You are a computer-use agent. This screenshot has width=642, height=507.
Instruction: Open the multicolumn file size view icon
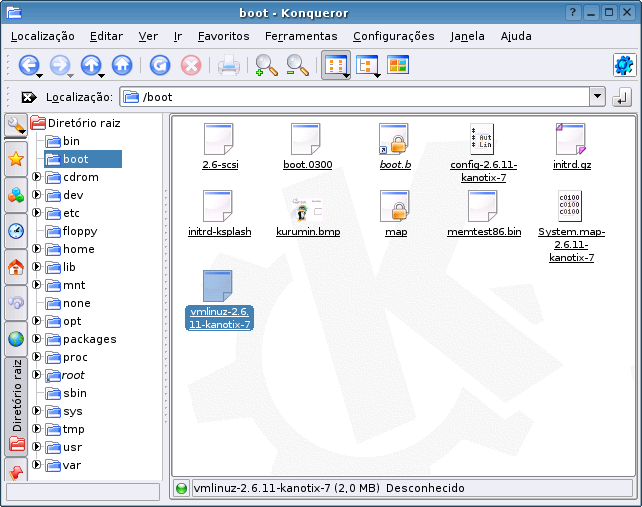tap(398, 65)
